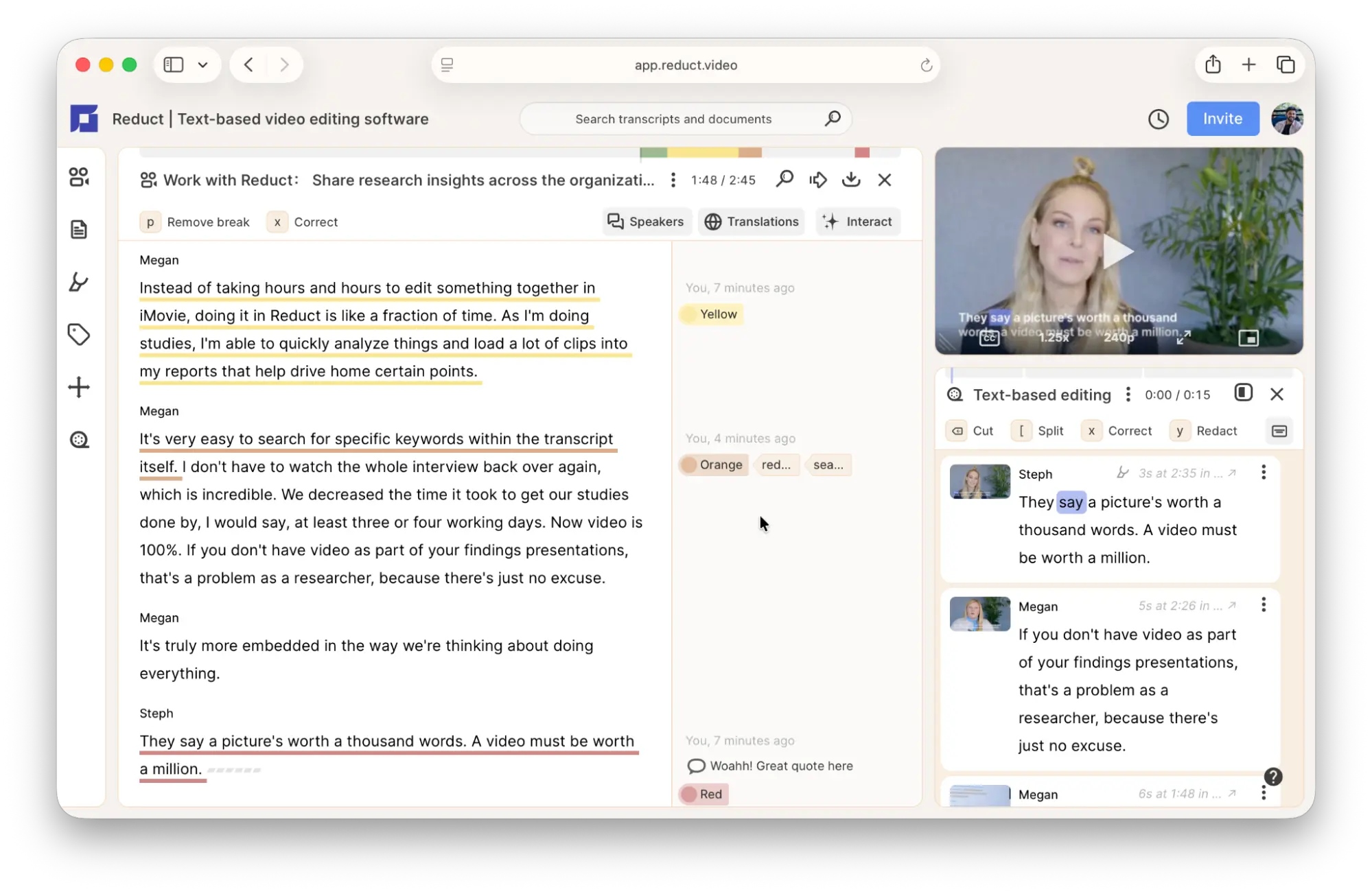Viewport: 1372px width, 894px height.
Task: Select the Red tag chip
Action: click(x=703, y=794)
